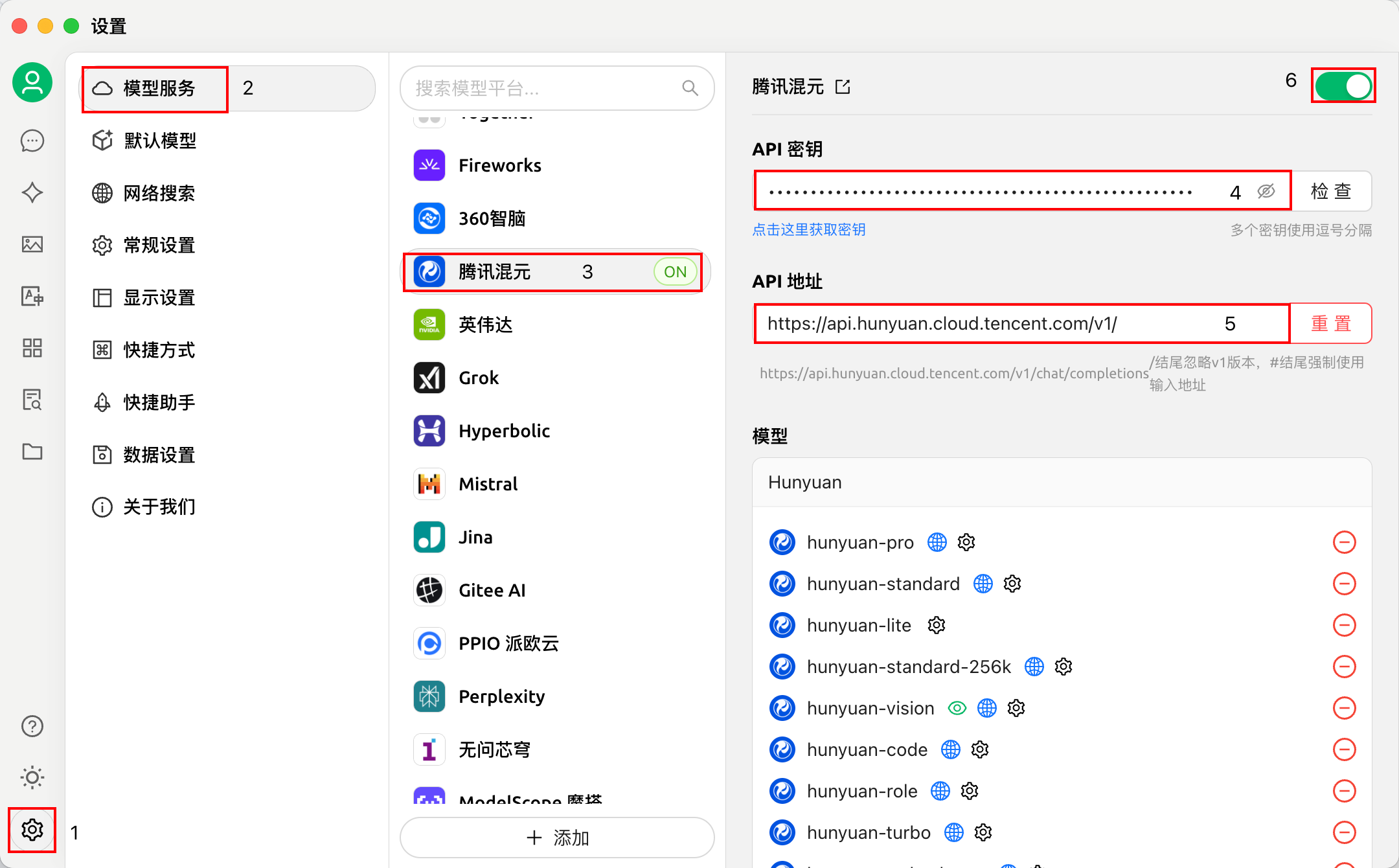The width and height of the screenshot is (1399, 868).
Task: Click the 添加 provider button
Action: (557, 838)
